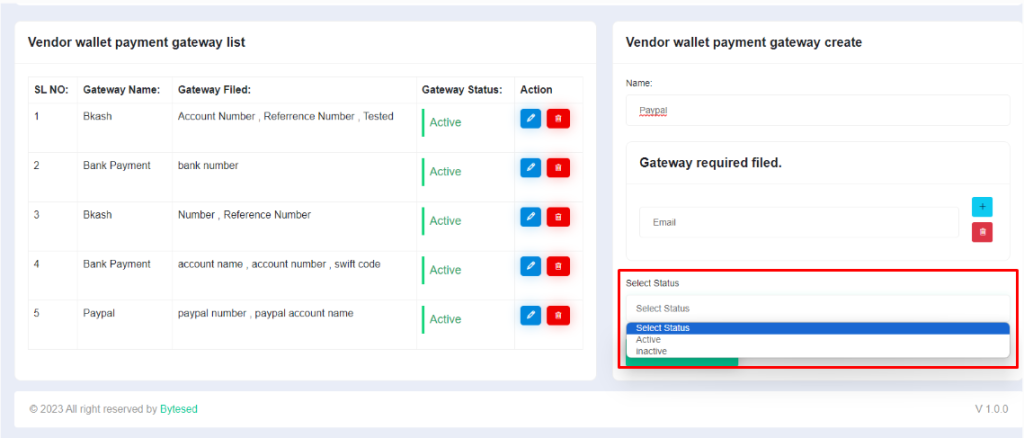
Task: Delete the Paypal gateway in row 5
Action: click(558, 315)
